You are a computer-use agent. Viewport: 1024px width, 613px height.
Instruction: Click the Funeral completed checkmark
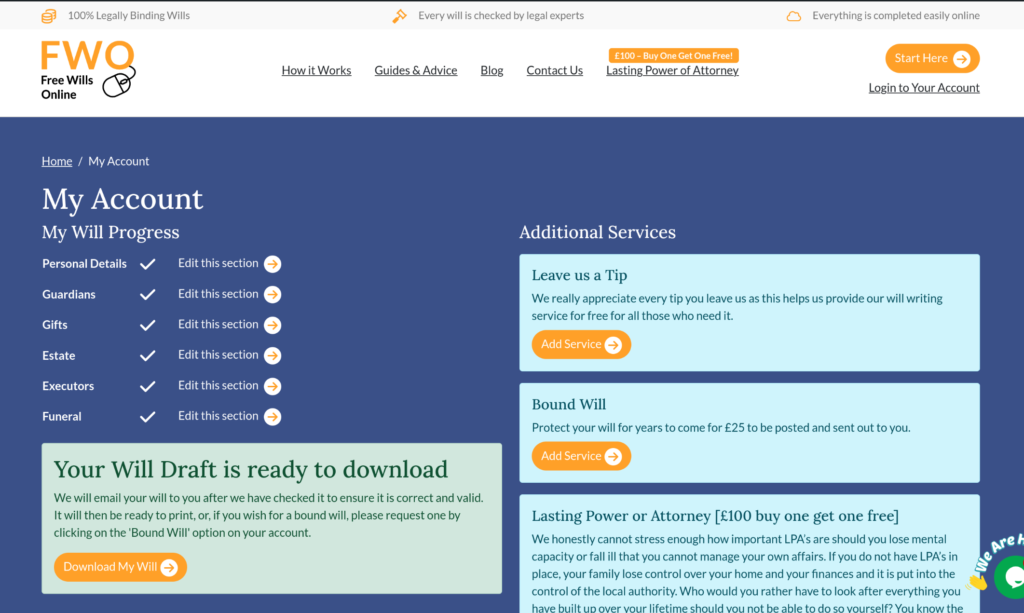point(148,417)
